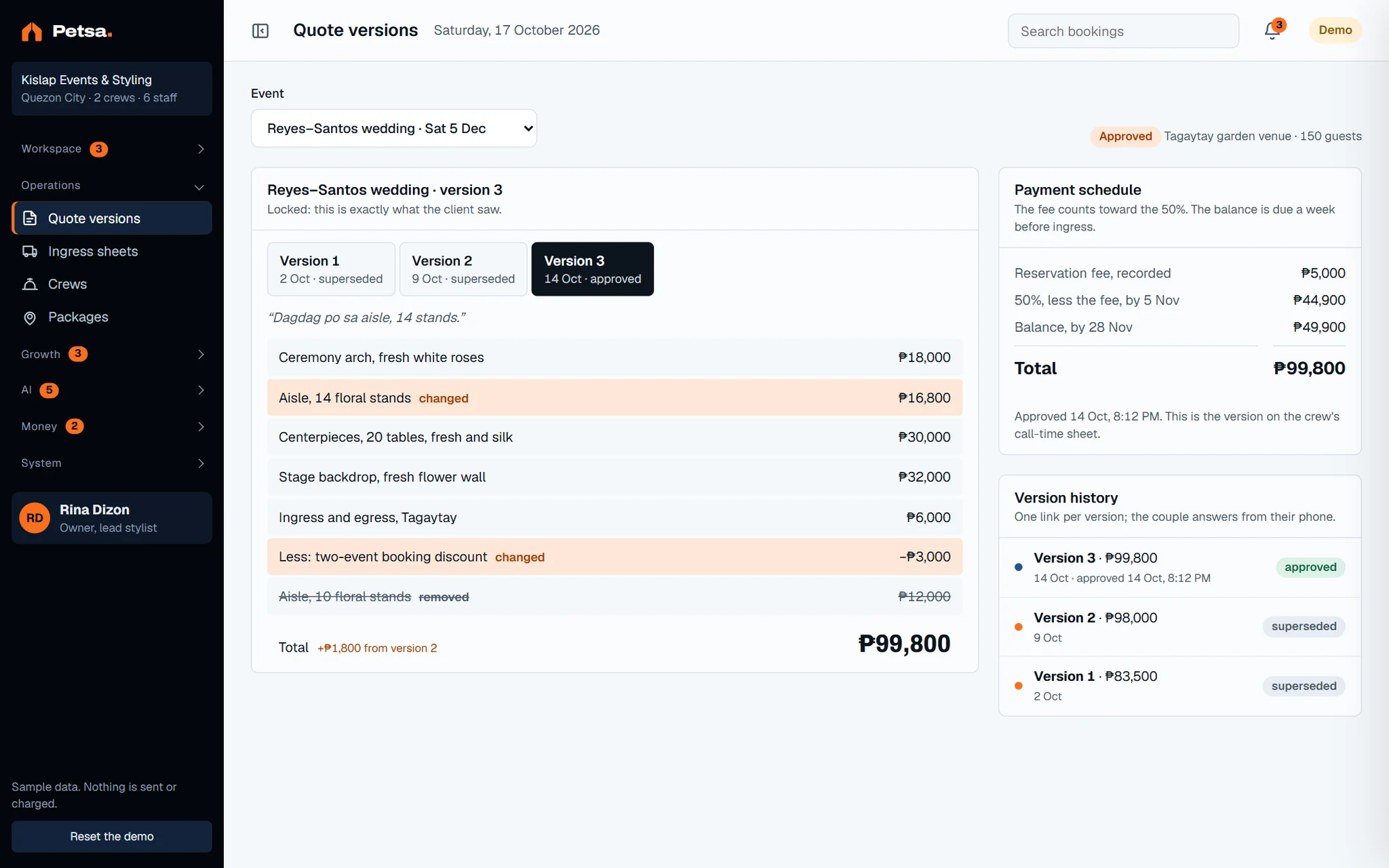Image resolution: width=1389 pixels, height=868 pixels.
Task: Click the Quote versions document icon
Action: 30,218
